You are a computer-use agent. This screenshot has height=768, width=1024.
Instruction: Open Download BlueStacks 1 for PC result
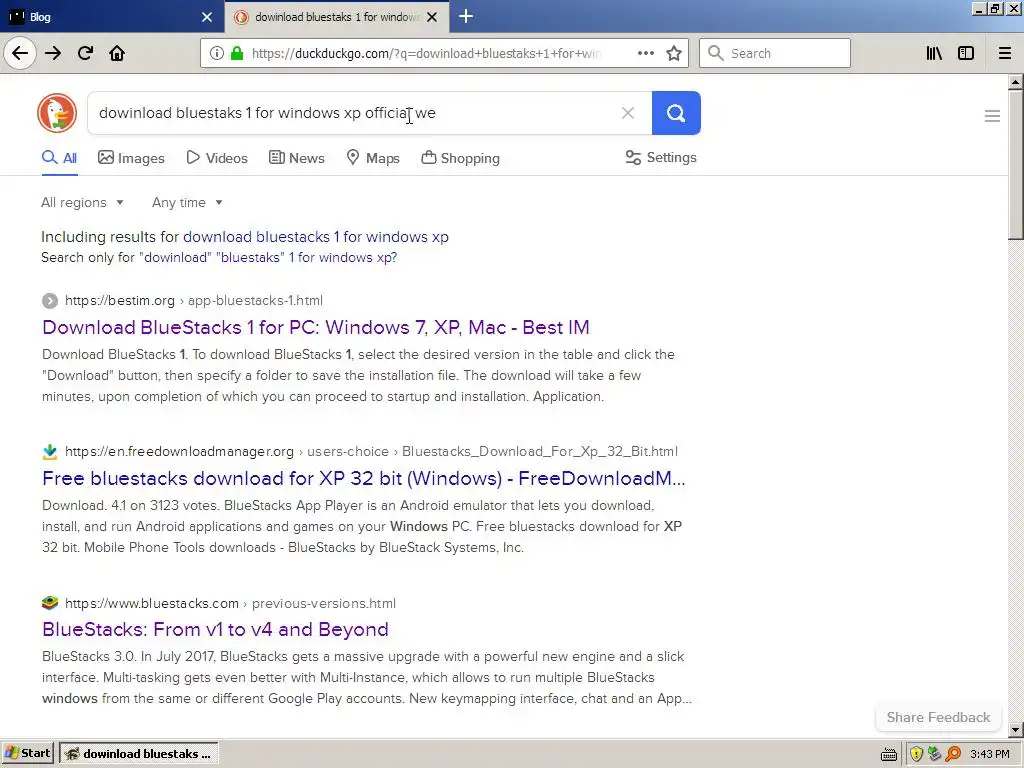[315, 327]
